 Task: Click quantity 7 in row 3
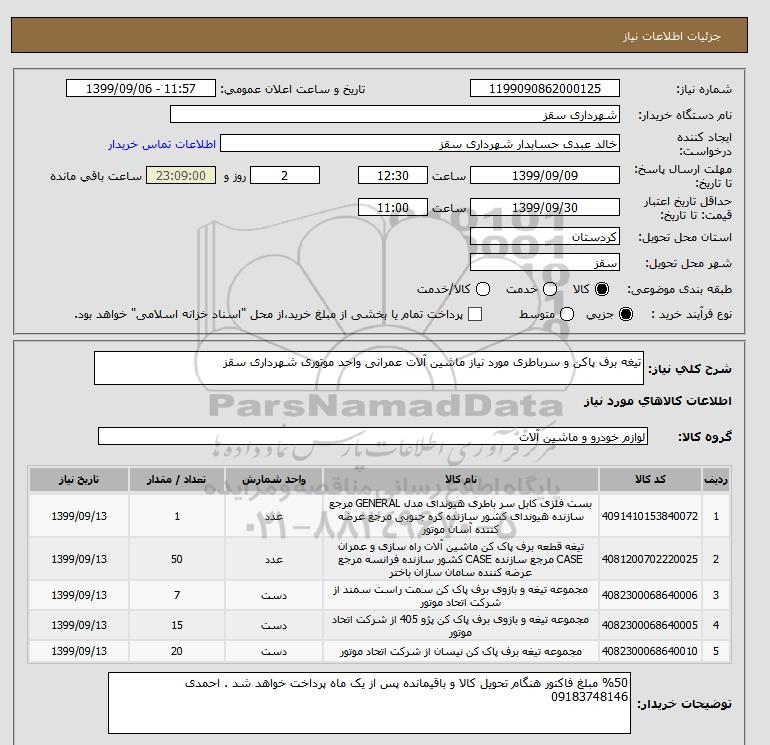(x=177, y=595)
